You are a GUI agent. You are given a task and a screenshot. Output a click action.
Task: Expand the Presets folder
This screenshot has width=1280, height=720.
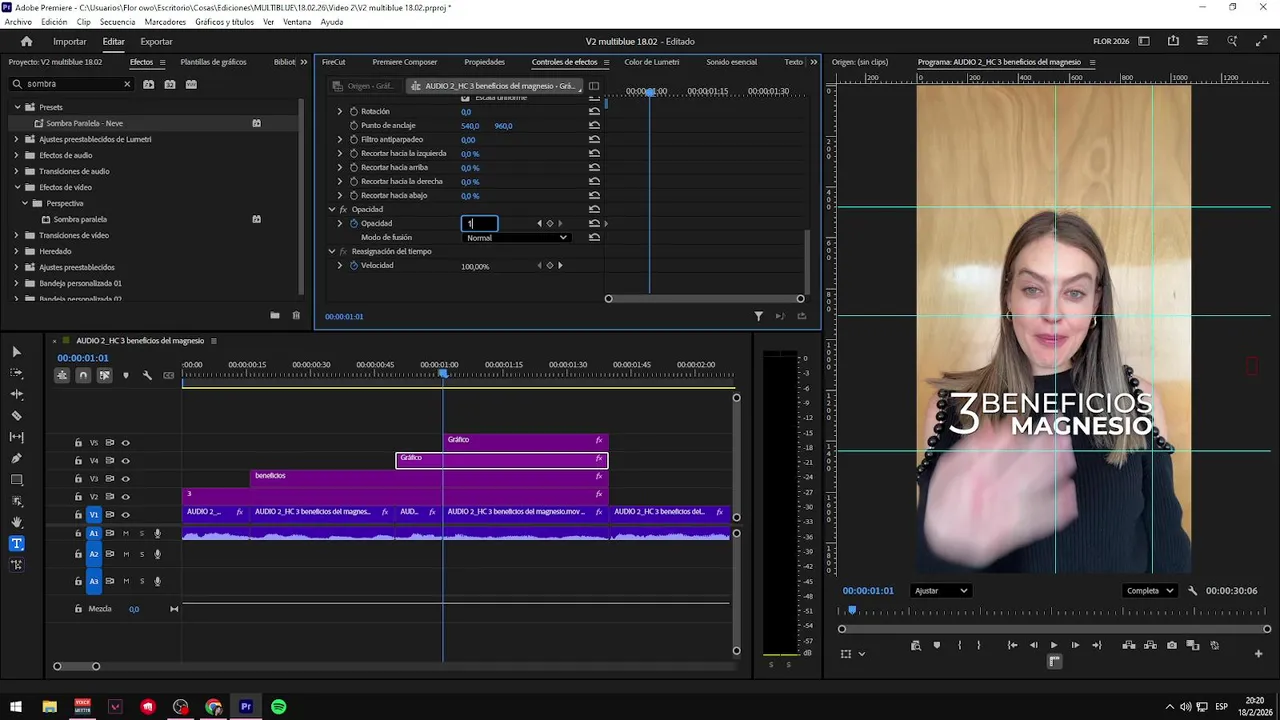17,107
